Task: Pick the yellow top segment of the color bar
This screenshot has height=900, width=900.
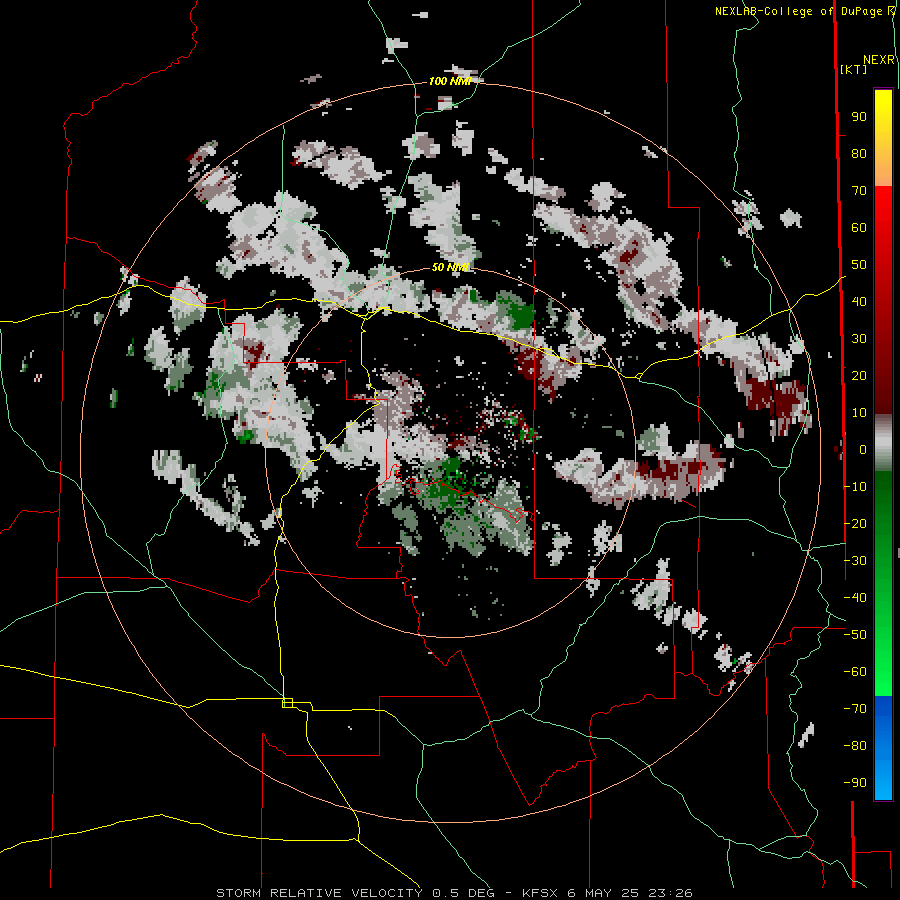Action: coord(883,138)
